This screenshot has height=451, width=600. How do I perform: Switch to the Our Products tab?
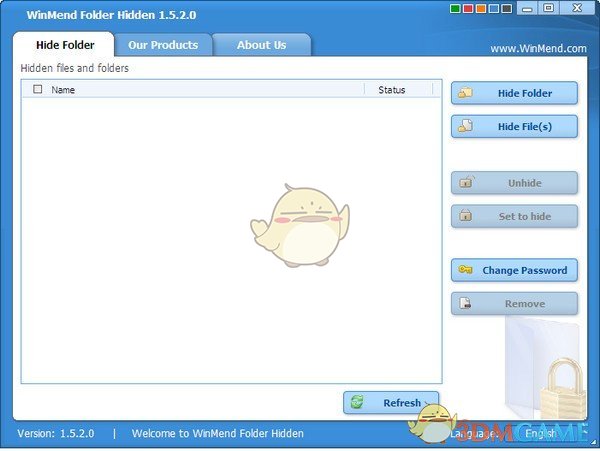click(x=163, y=45)
